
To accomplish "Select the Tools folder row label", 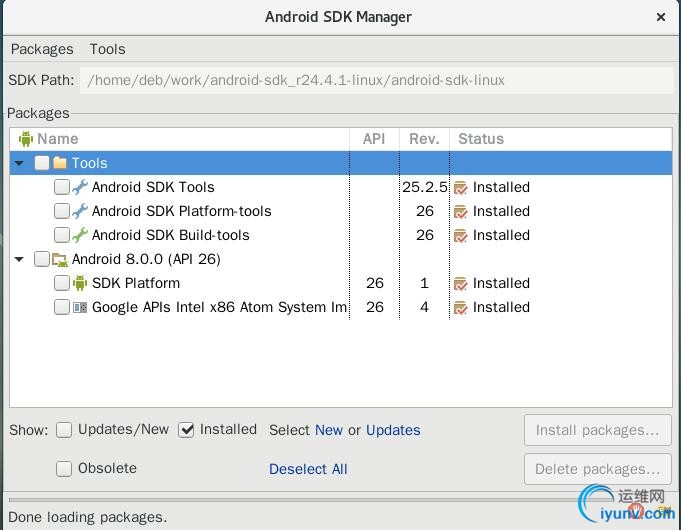I will click(89, 163).
